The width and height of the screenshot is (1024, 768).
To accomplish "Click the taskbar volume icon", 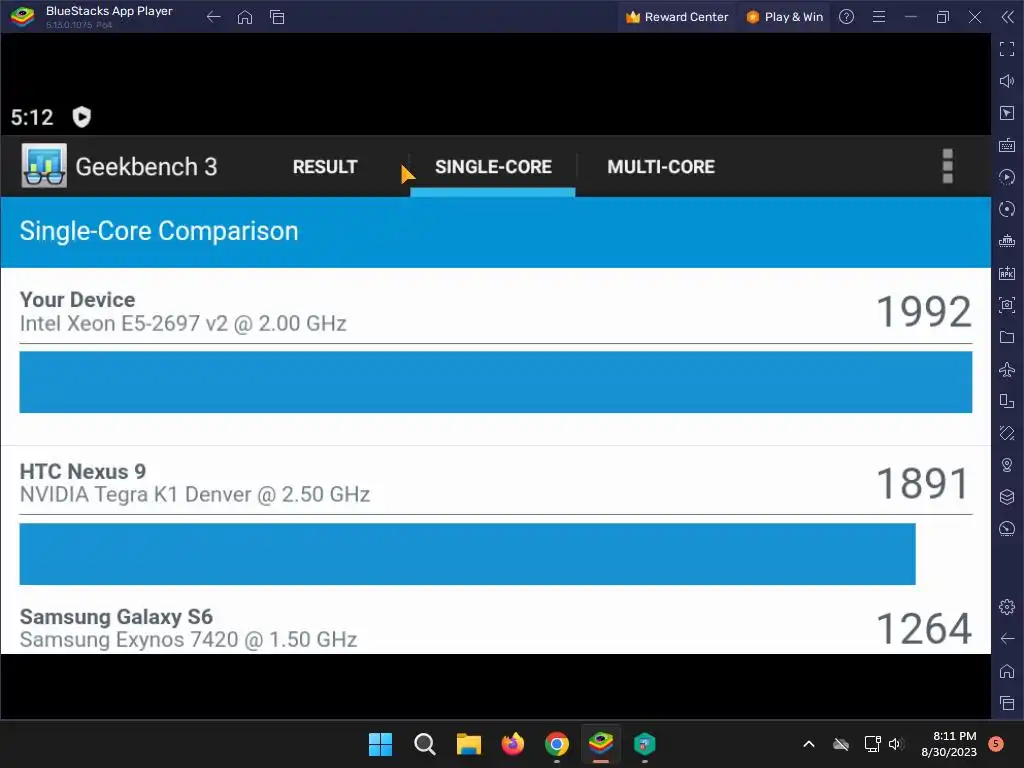I will pyautogui.click(x=895, y=744).
